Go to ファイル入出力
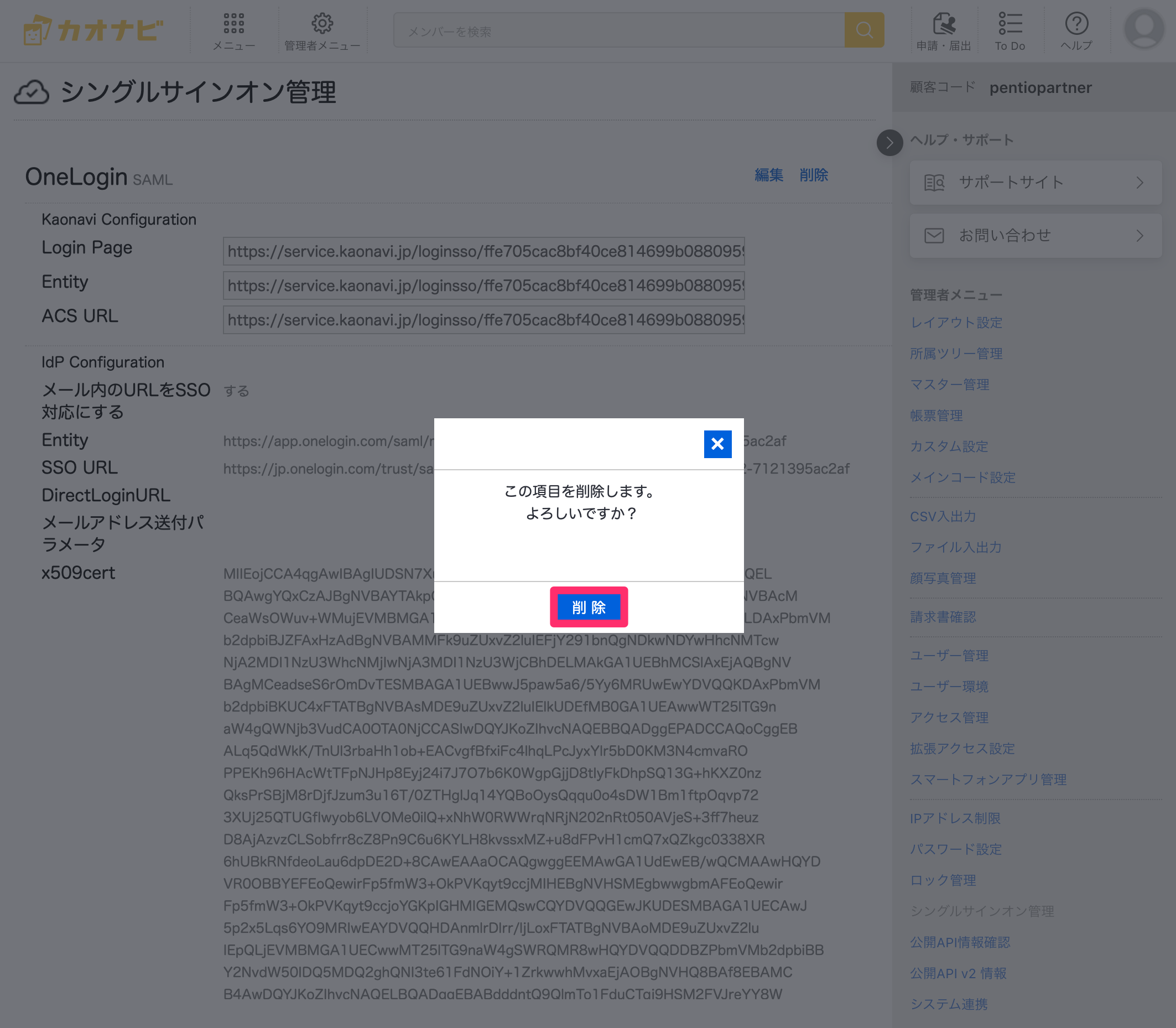The image size is (1176, 1028). click(x=956, y=547)
